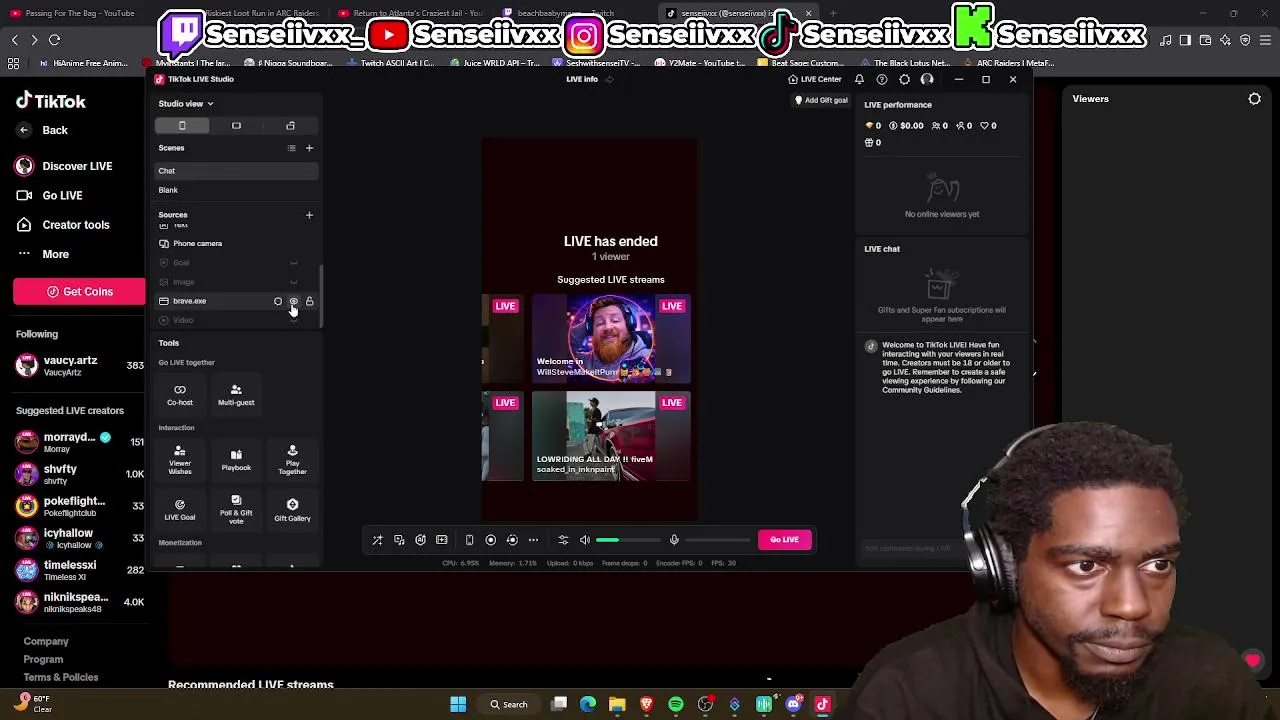Adjust the green speaker volume slider
1280x720 pixels.
[x=627, y=540]
